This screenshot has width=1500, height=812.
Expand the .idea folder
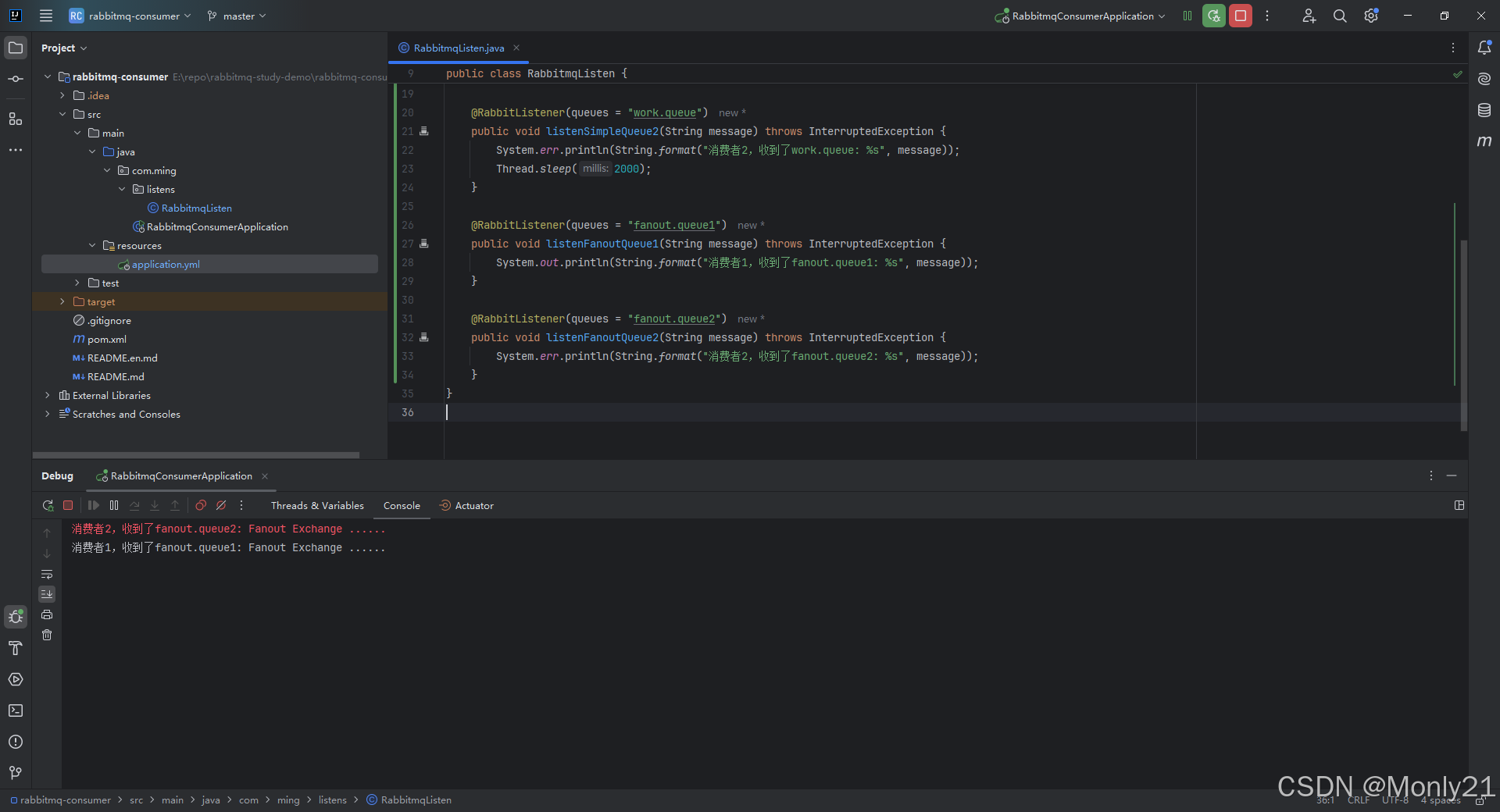[x=62, y=95]
